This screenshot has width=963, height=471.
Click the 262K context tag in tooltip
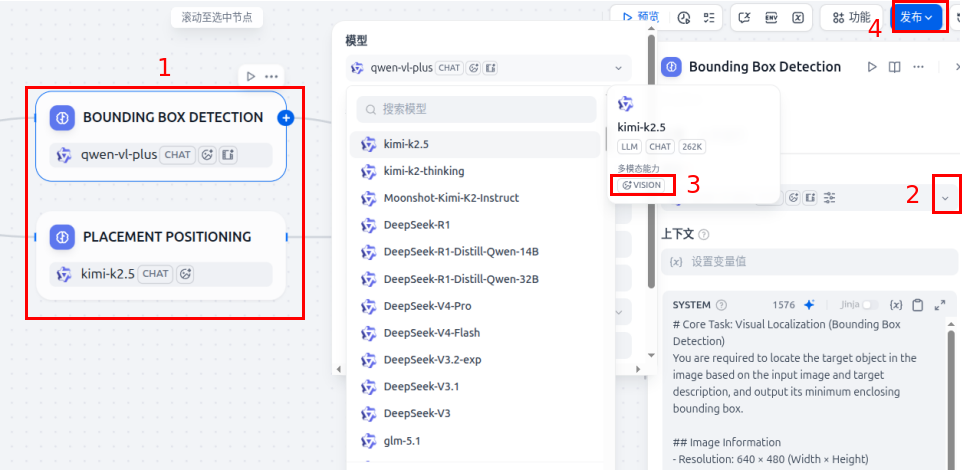click(693, 147)
